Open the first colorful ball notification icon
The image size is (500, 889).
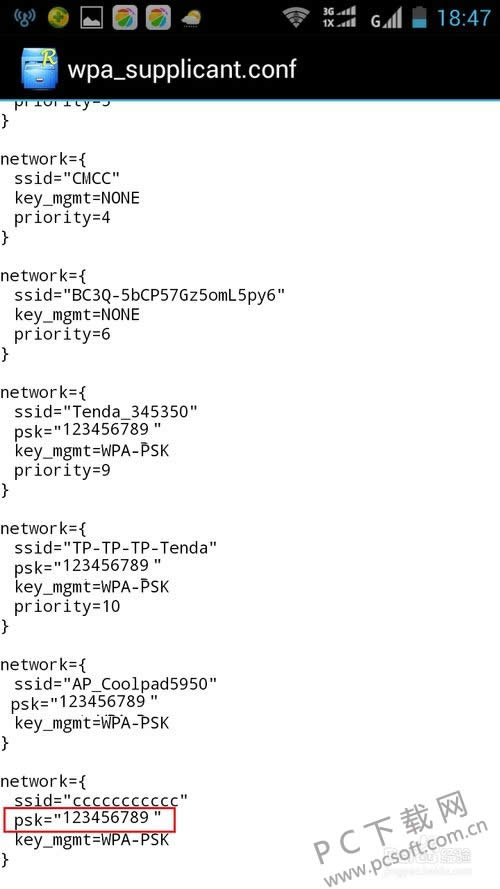125,18
